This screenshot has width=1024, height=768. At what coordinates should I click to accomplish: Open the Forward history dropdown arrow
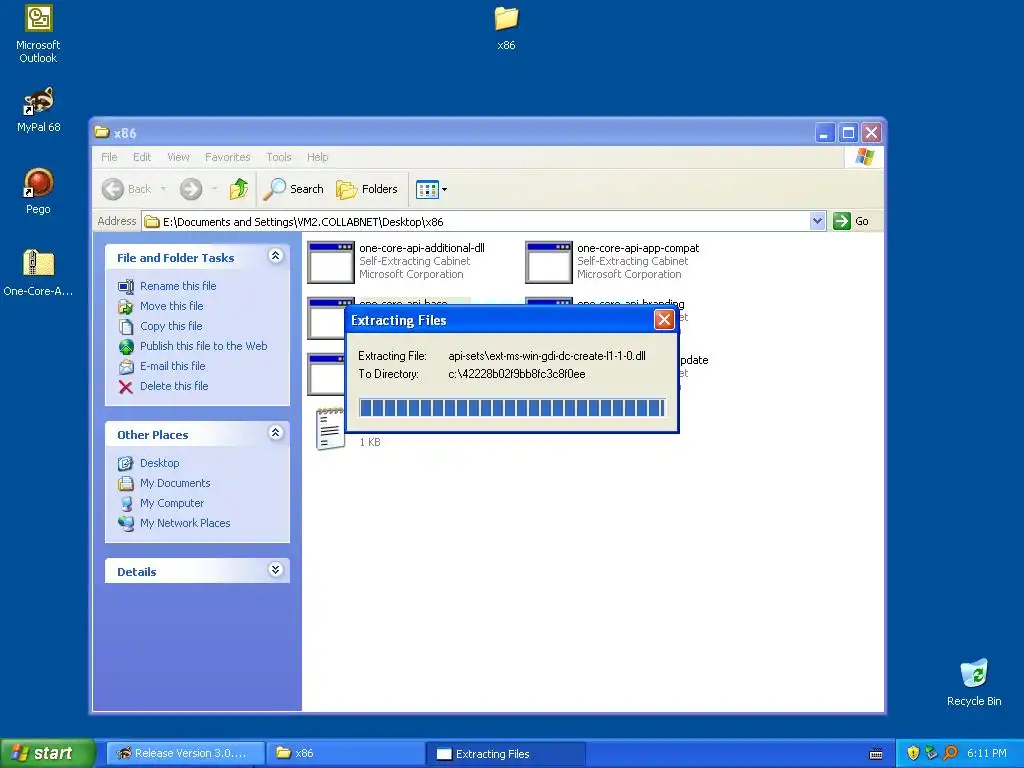(214, 189)
